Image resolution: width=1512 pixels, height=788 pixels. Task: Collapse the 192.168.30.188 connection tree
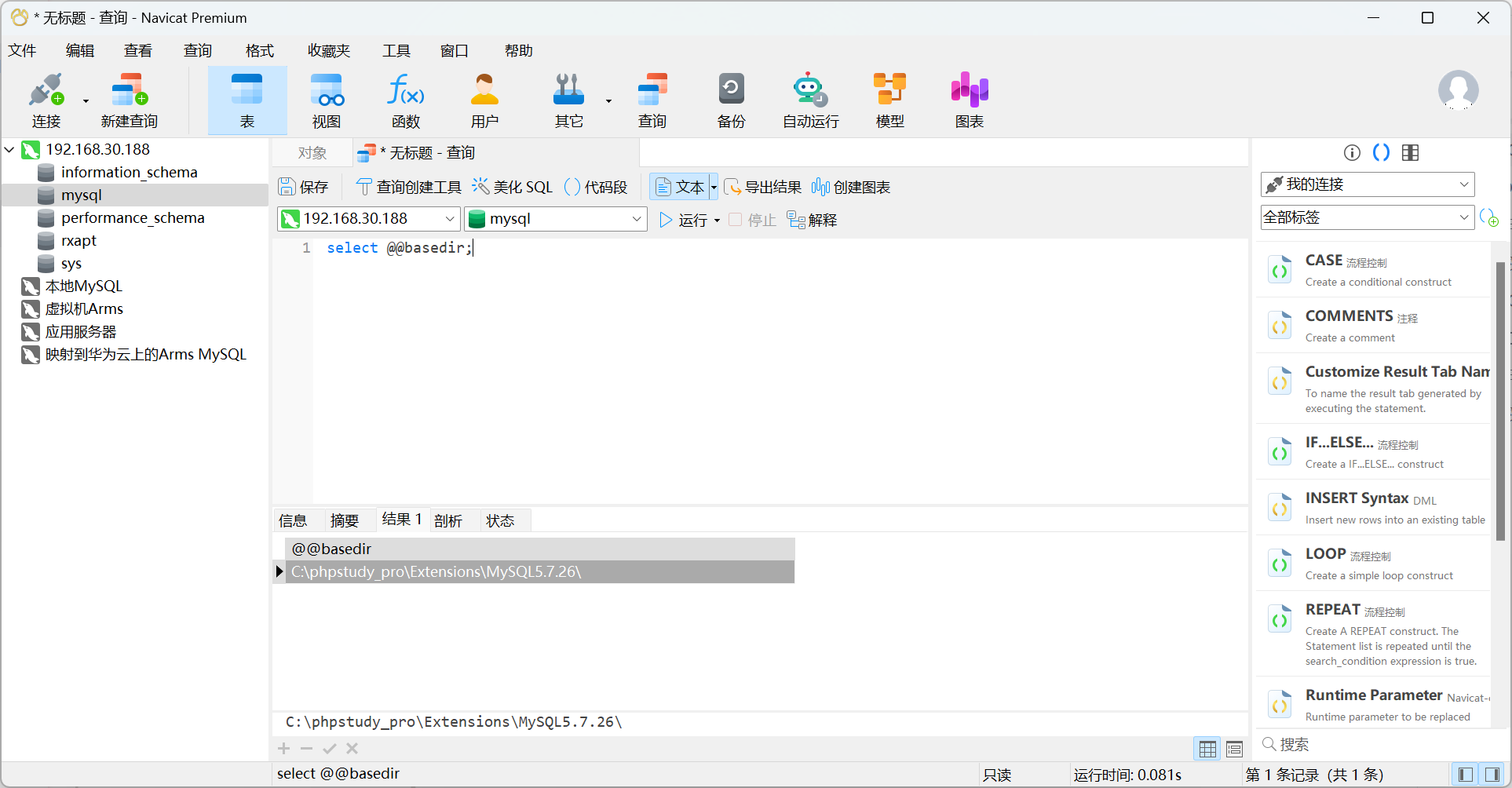click(x=9, y=149)
